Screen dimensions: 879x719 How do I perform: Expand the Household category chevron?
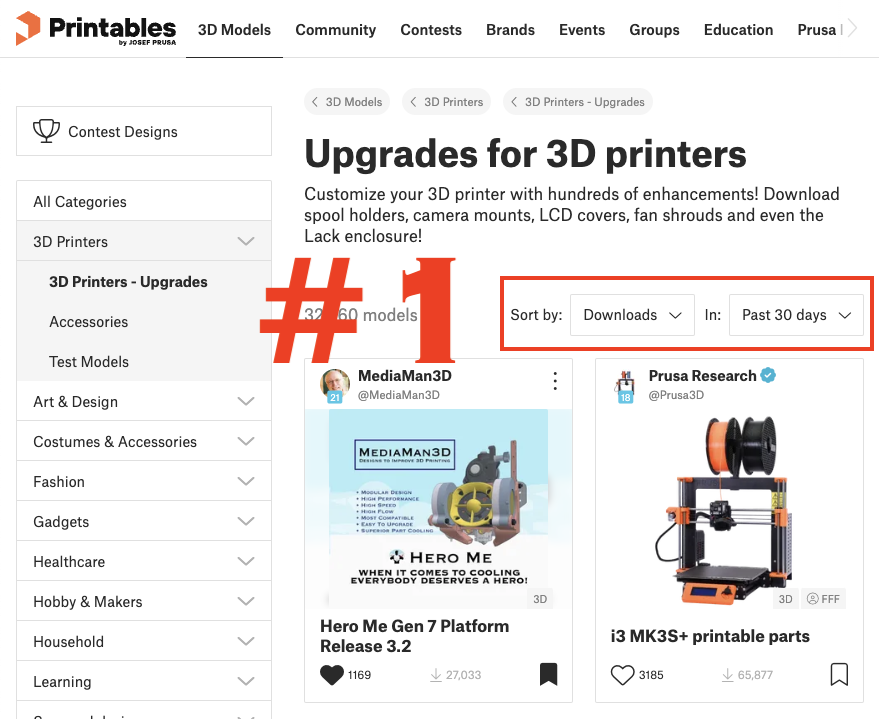246,642
